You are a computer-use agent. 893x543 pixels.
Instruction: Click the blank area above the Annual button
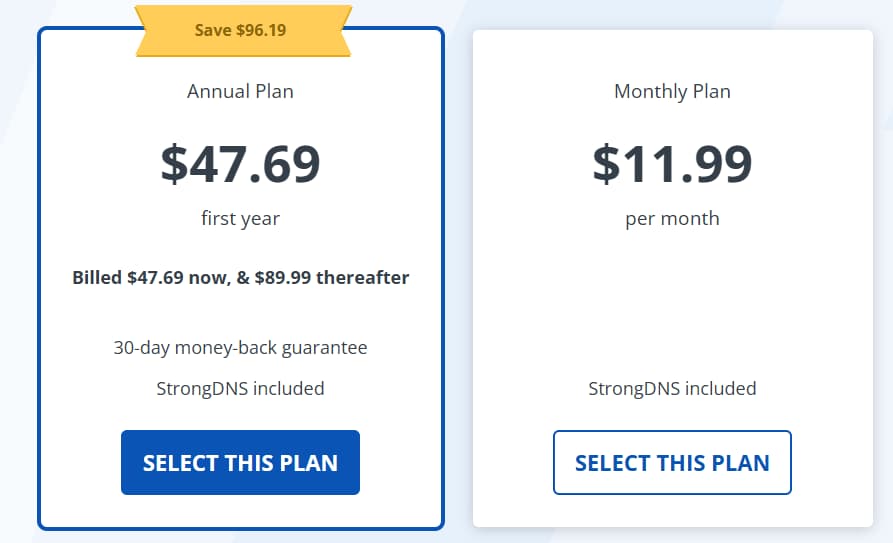pyautogui.click(x=240, y=413)
